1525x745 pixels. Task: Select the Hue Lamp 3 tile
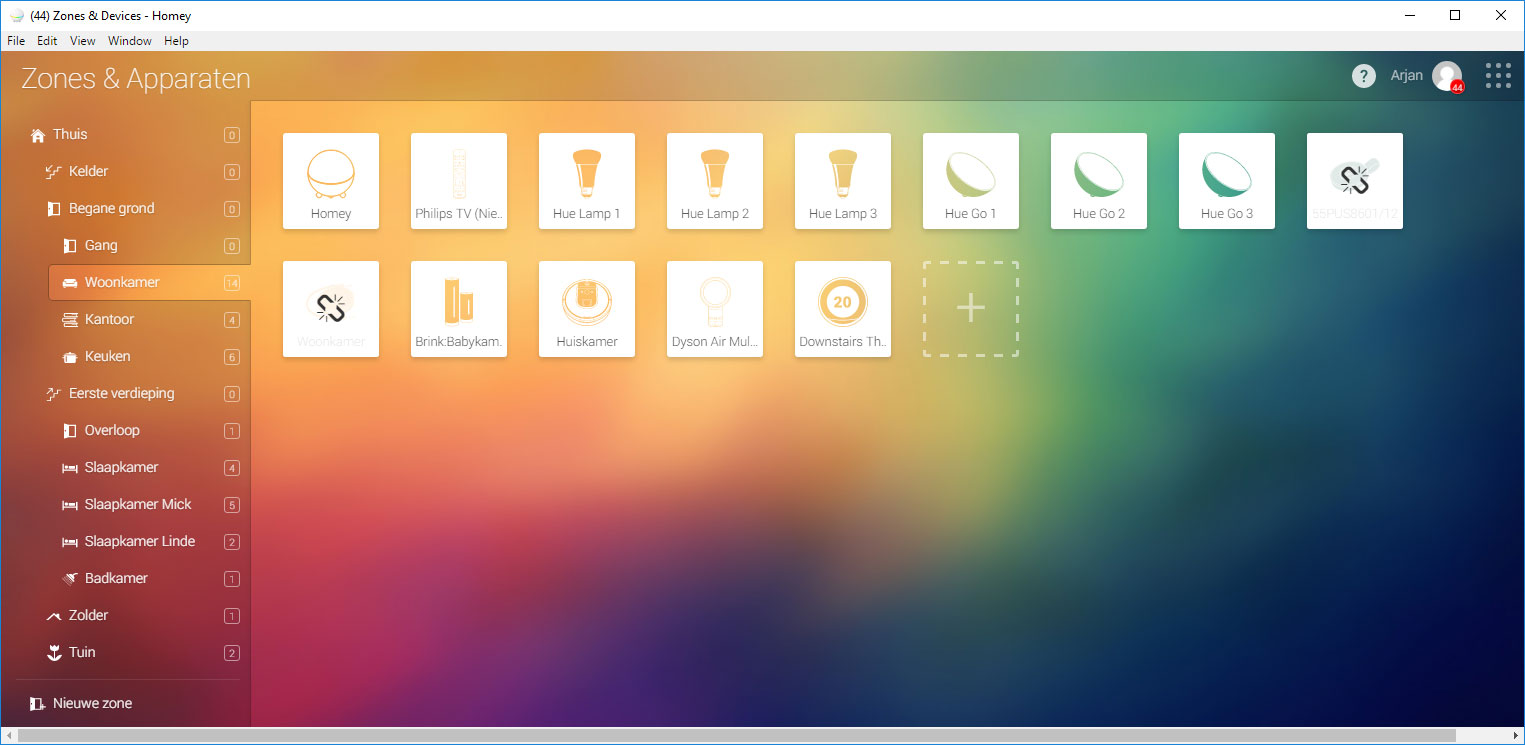(843, 181)
